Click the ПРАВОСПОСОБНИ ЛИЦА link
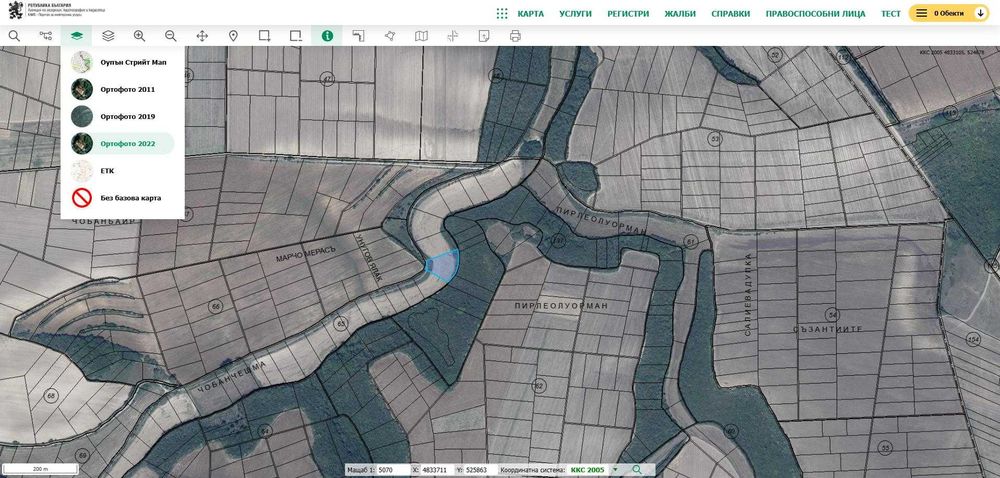Viewport: 1000px width, 478px height. (x=815, y=14)
